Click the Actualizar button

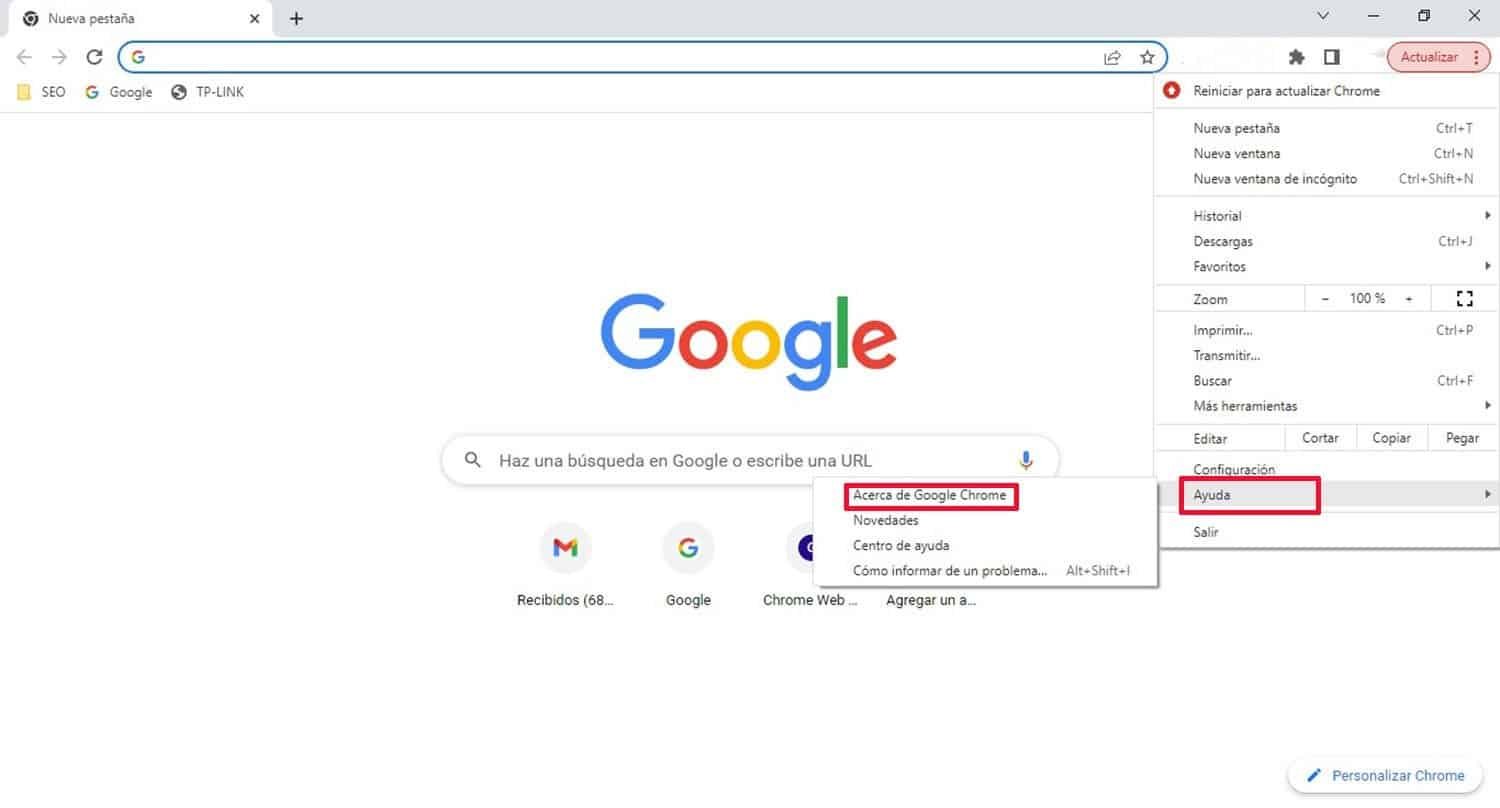click(1439, 57)
